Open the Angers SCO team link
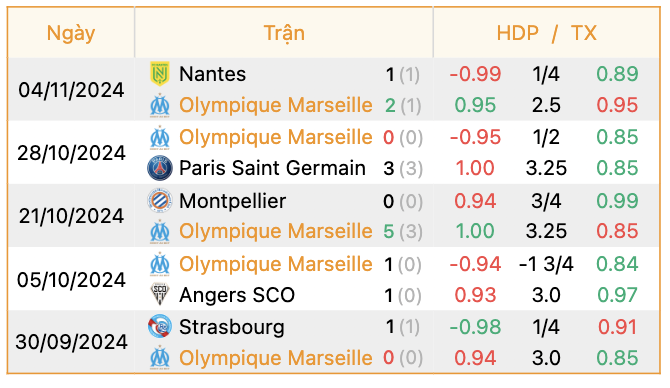Viewport: 670px width, 388px height. pos(237,295)
